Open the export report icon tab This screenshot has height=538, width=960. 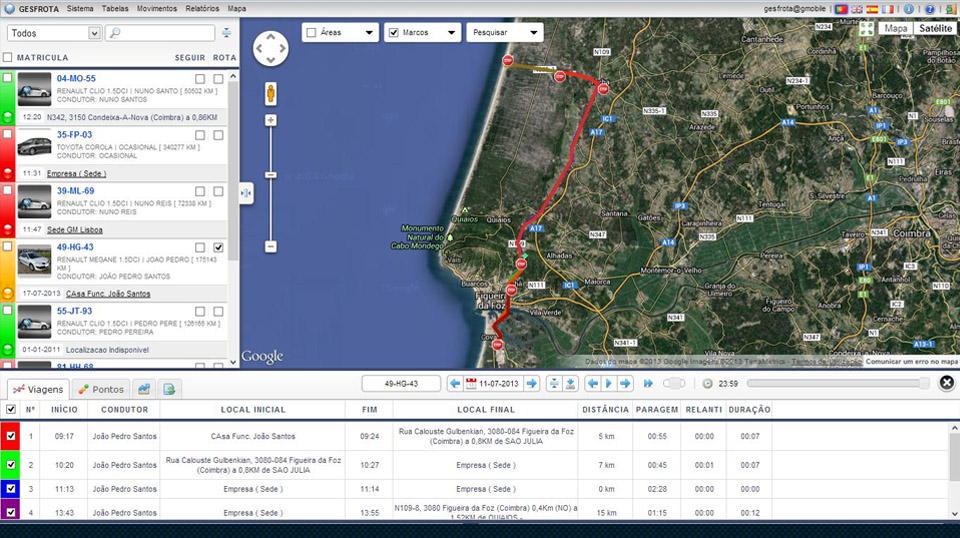(169, 389)
